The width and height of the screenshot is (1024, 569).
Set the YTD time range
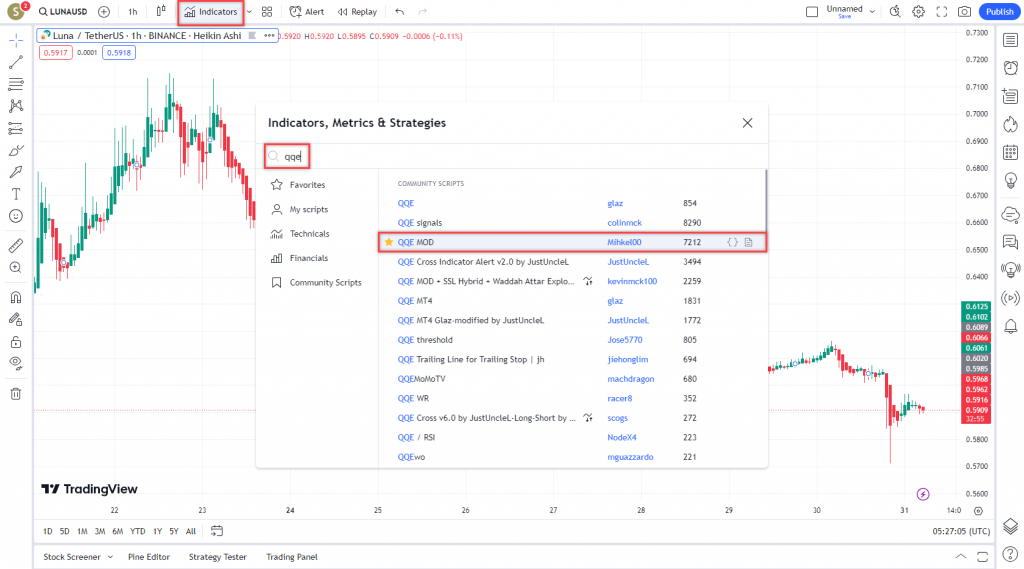(138, 532)
